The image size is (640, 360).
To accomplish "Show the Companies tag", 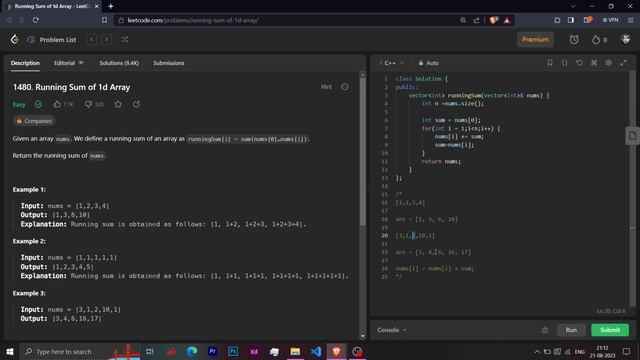I will [x=34, y=121].
